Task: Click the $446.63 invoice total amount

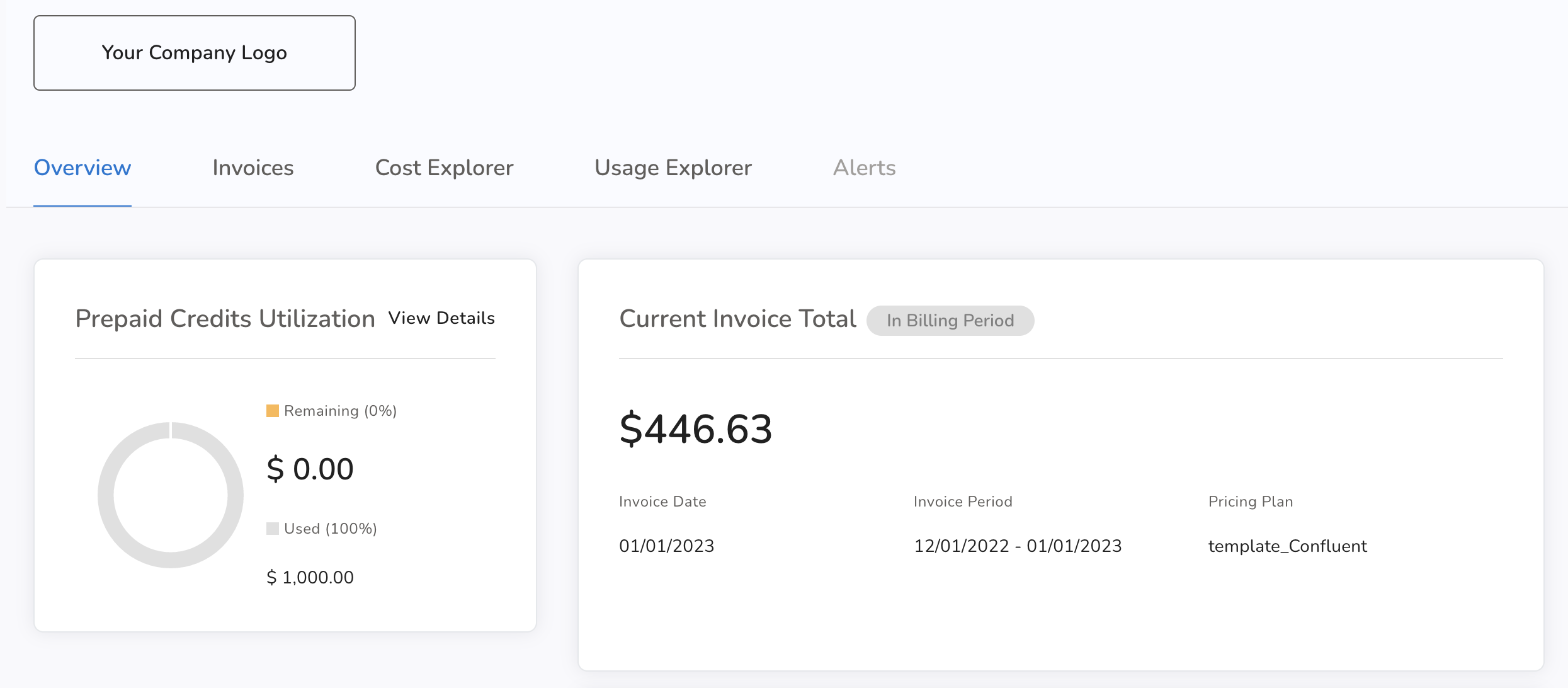Action: (695, 429)
